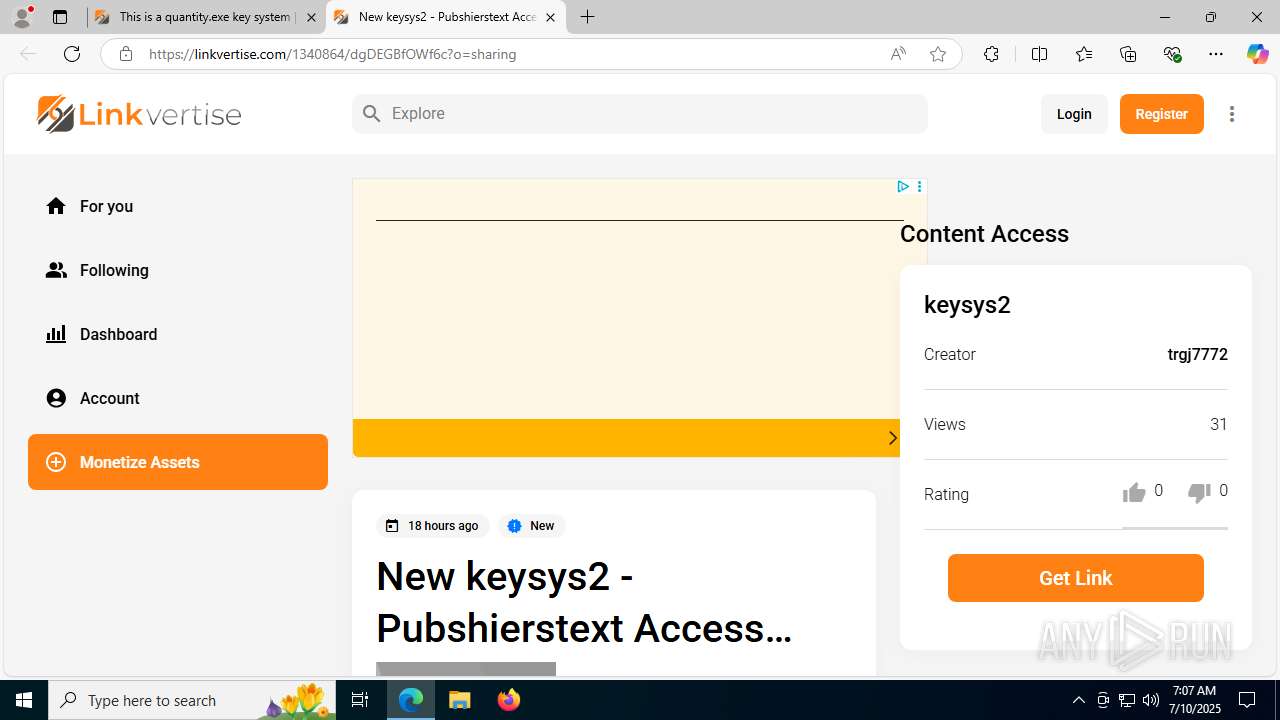Open File Explorer from the taskbar

click(459, 700)
